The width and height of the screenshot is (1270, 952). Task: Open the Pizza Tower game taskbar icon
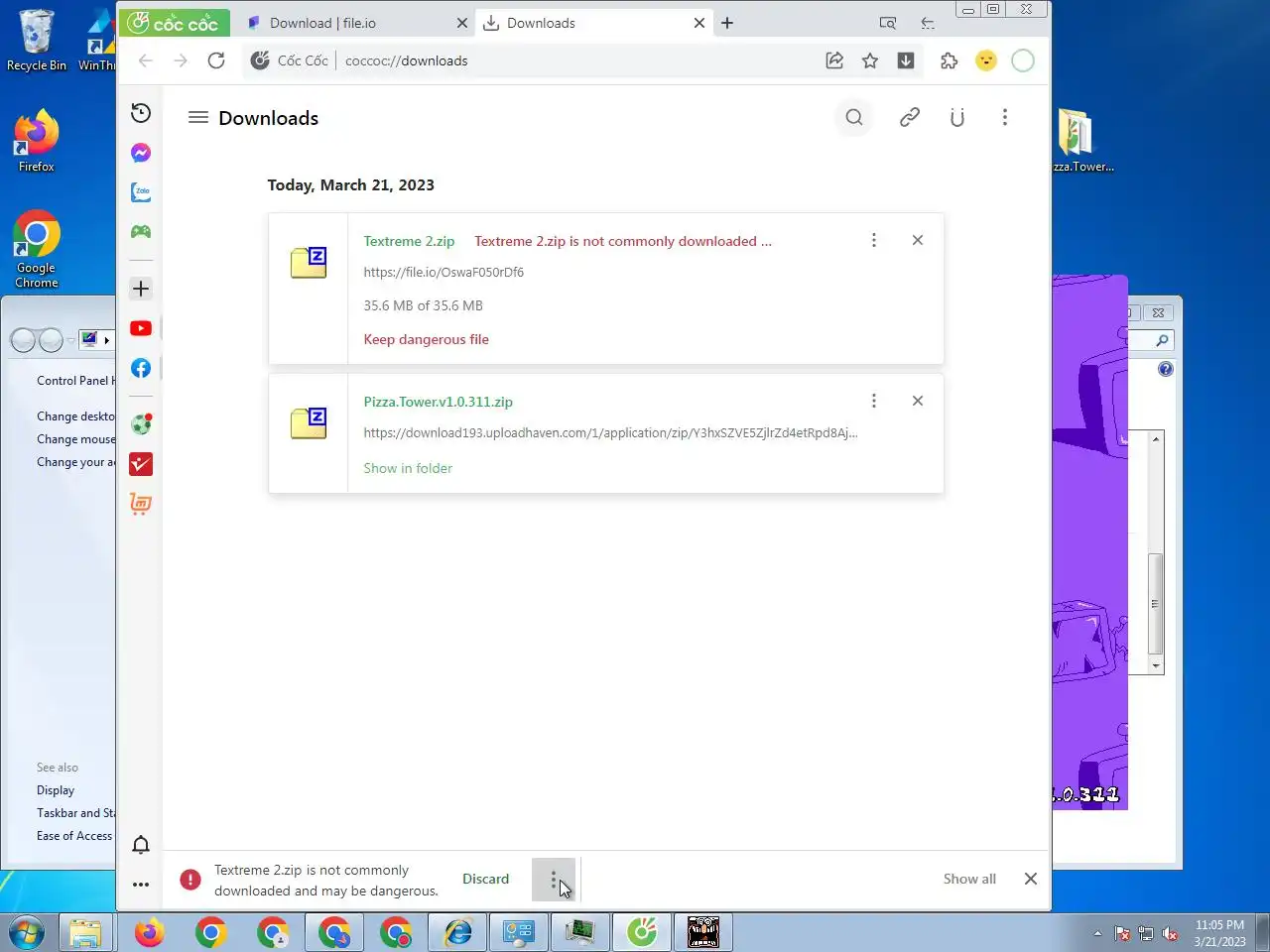(703, 932)
